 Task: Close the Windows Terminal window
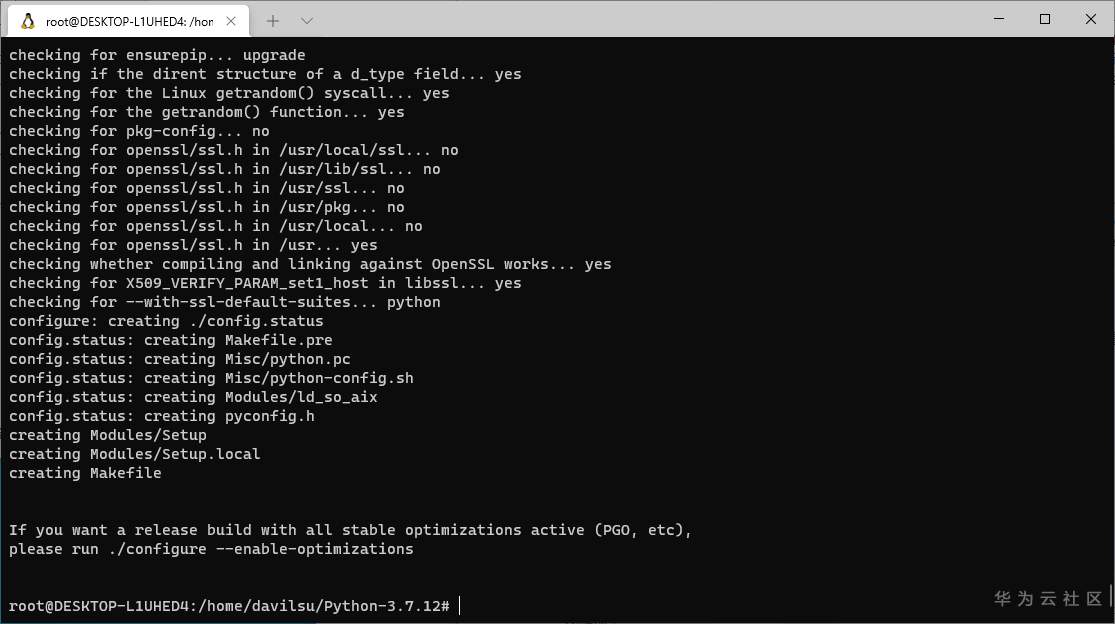[x=1091, y=19]
